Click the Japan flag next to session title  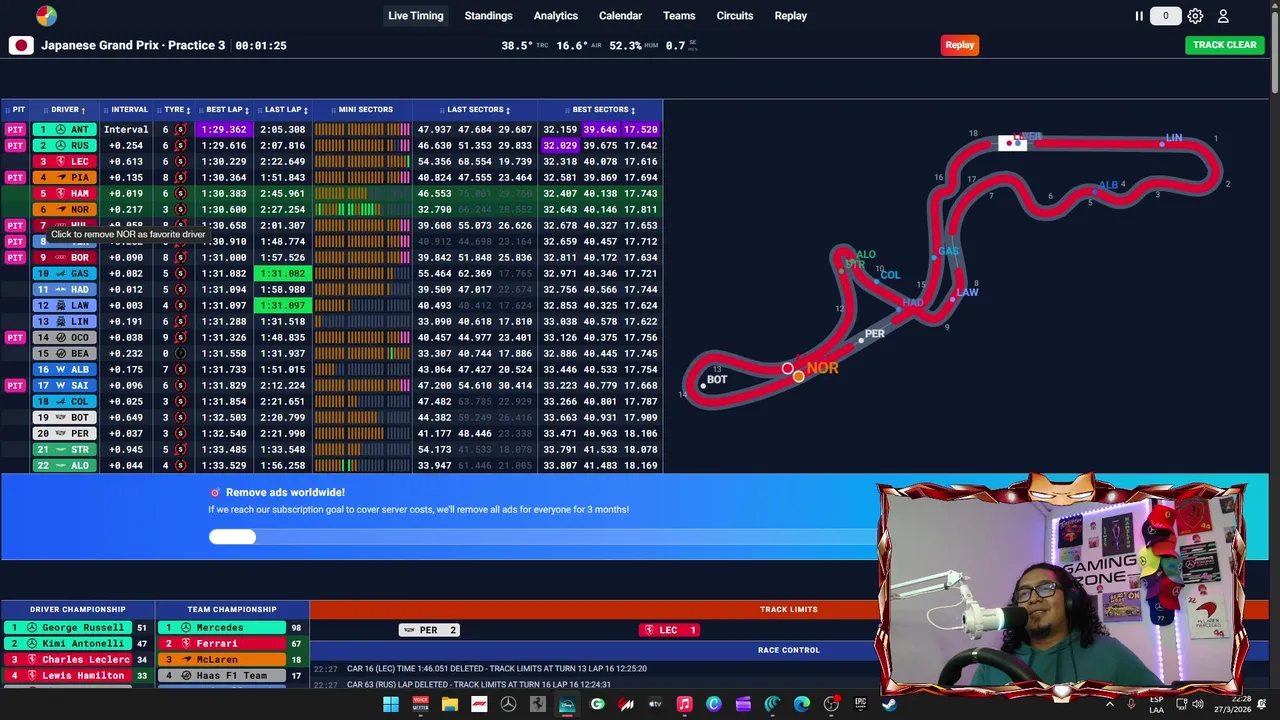coord(21,45)
